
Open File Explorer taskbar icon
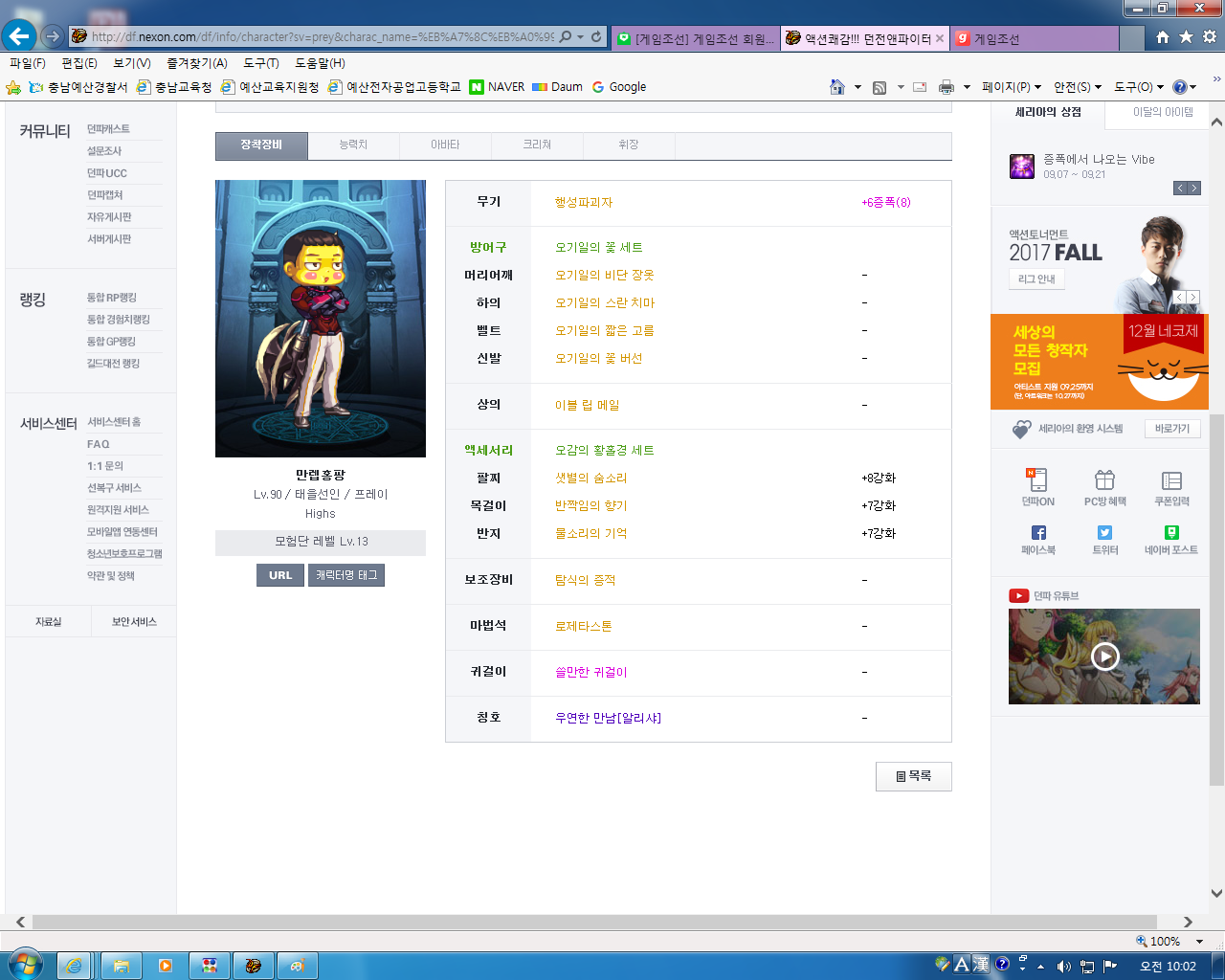(x=122, y=966)
